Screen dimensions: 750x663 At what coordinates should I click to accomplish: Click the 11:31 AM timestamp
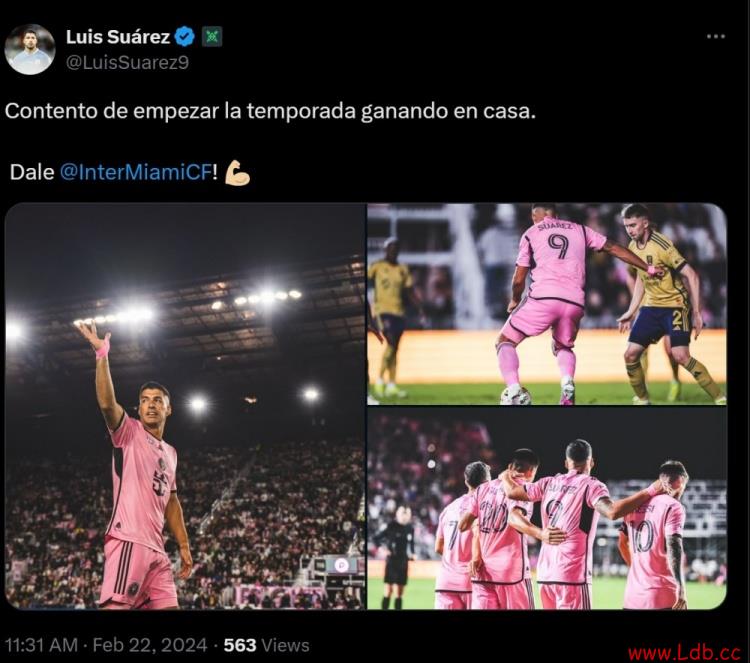[x=41, y=645]
